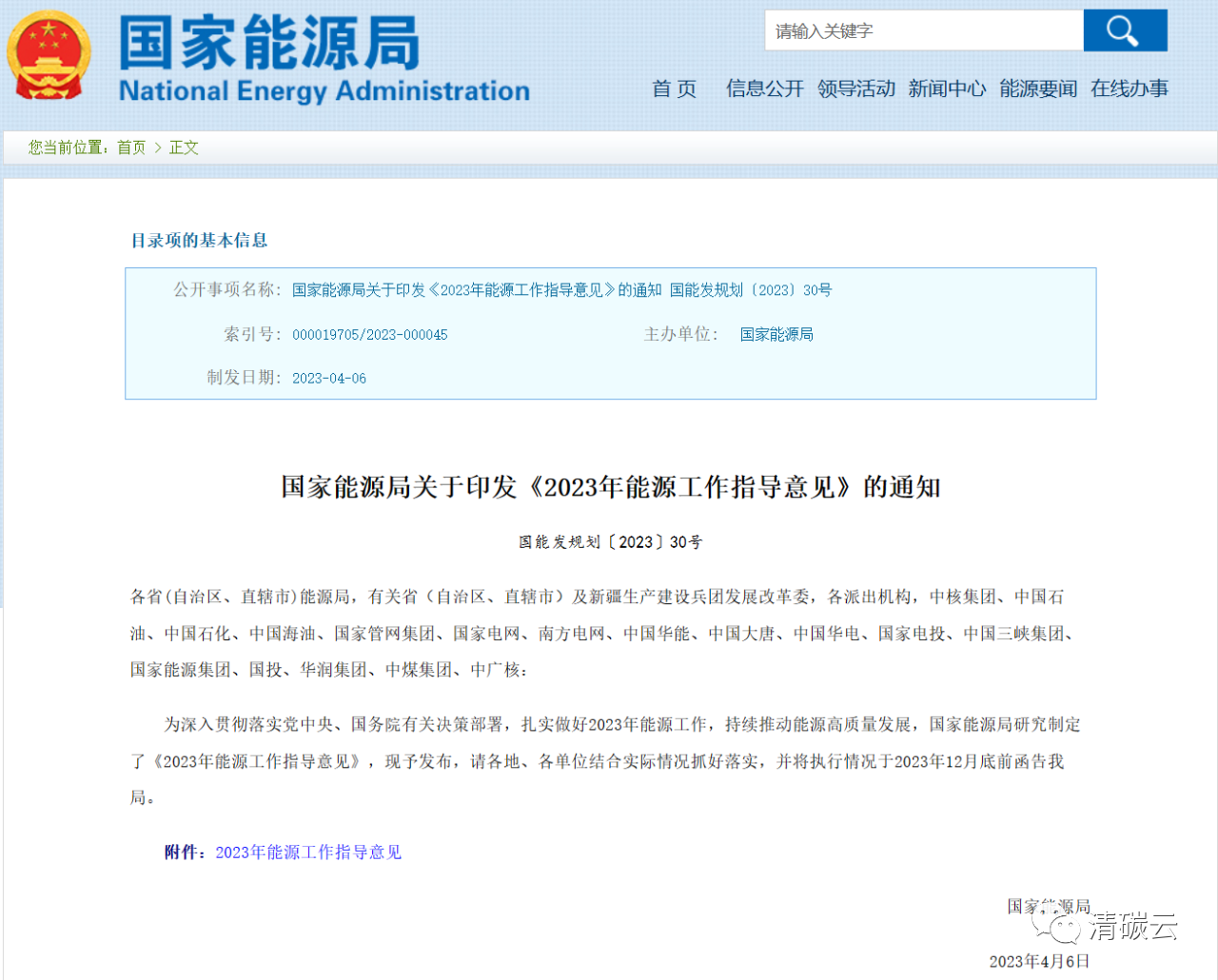
Task: Click the national emblem logo
Action: [x=49, y=57]
